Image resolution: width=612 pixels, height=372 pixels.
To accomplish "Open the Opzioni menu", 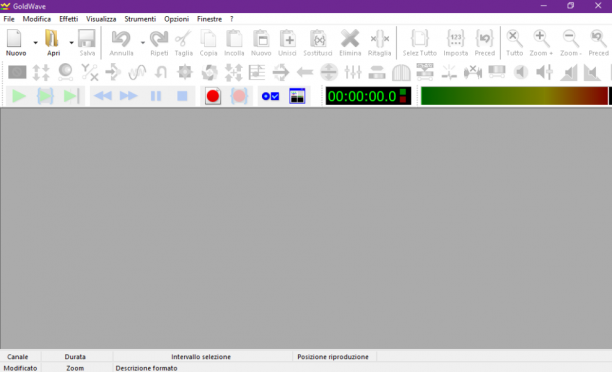I will [176, 19].
